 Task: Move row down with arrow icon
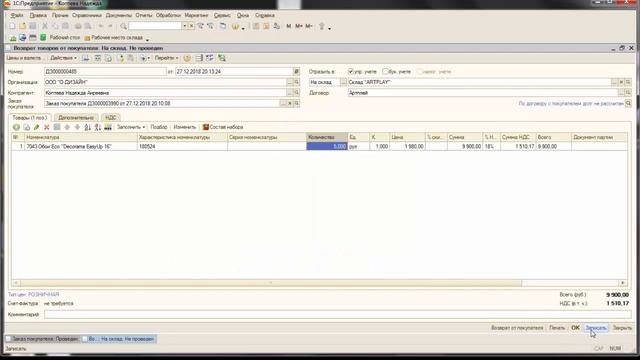pyautogui.click(x=77, y=127)
